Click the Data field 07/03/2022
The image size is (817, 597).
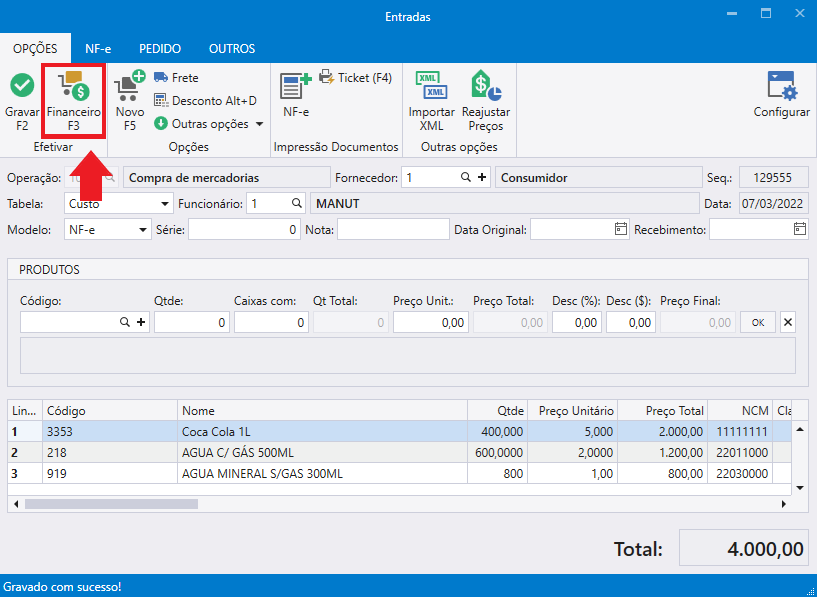pos(773,203)
